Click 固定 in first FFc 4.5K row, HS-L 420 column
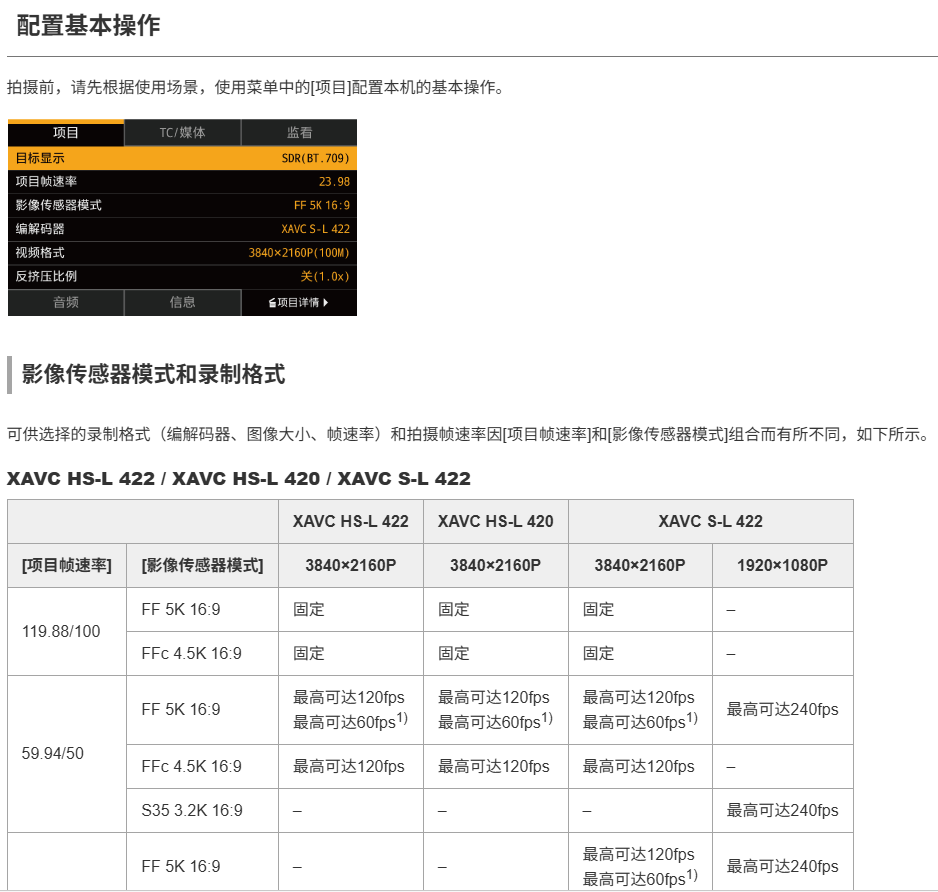This screenshot has width=938, height=892. (496, 654)
